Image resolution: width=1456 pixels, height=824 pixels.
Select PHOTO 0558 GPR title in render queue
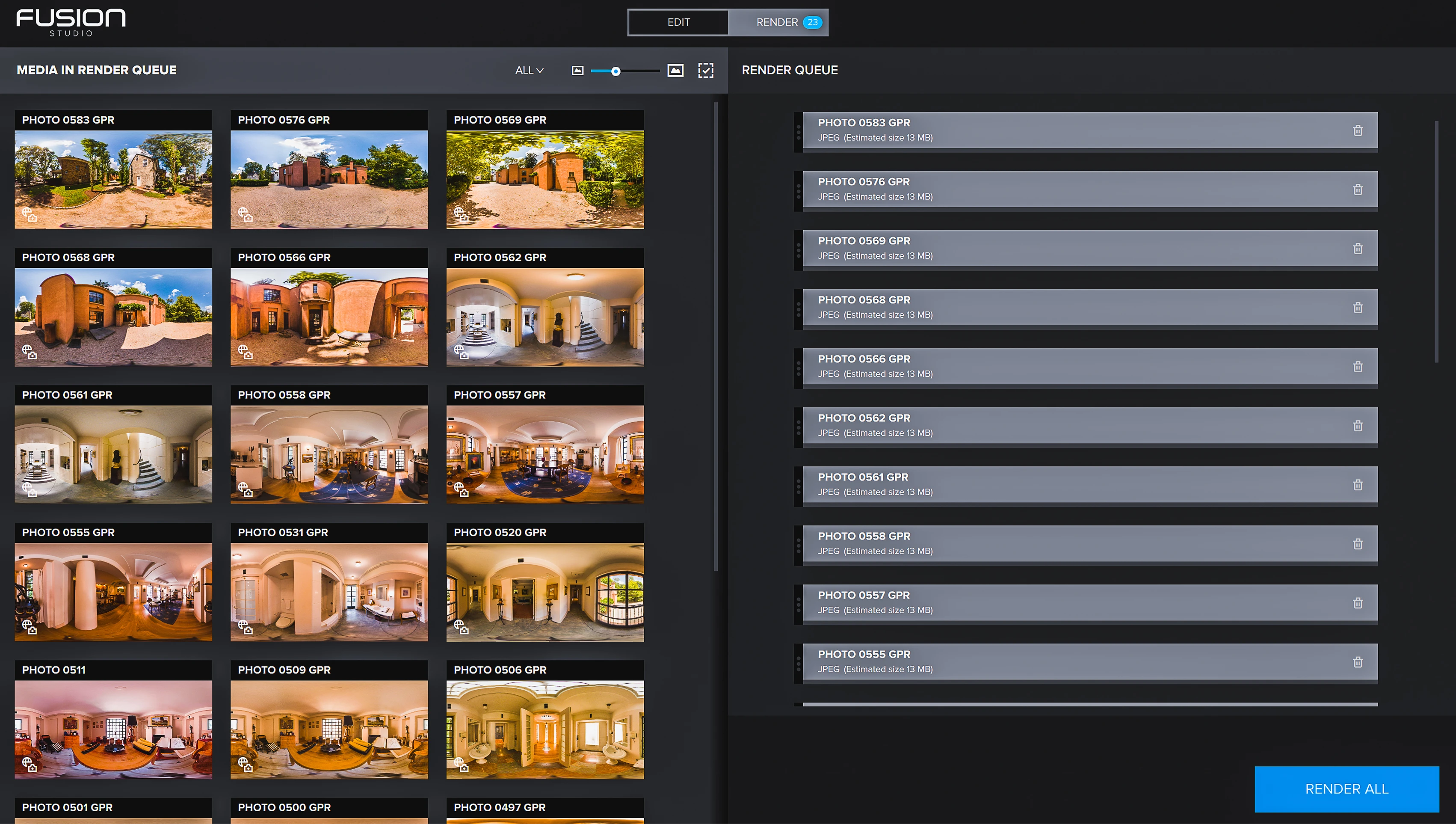click(x=864, y=536)
